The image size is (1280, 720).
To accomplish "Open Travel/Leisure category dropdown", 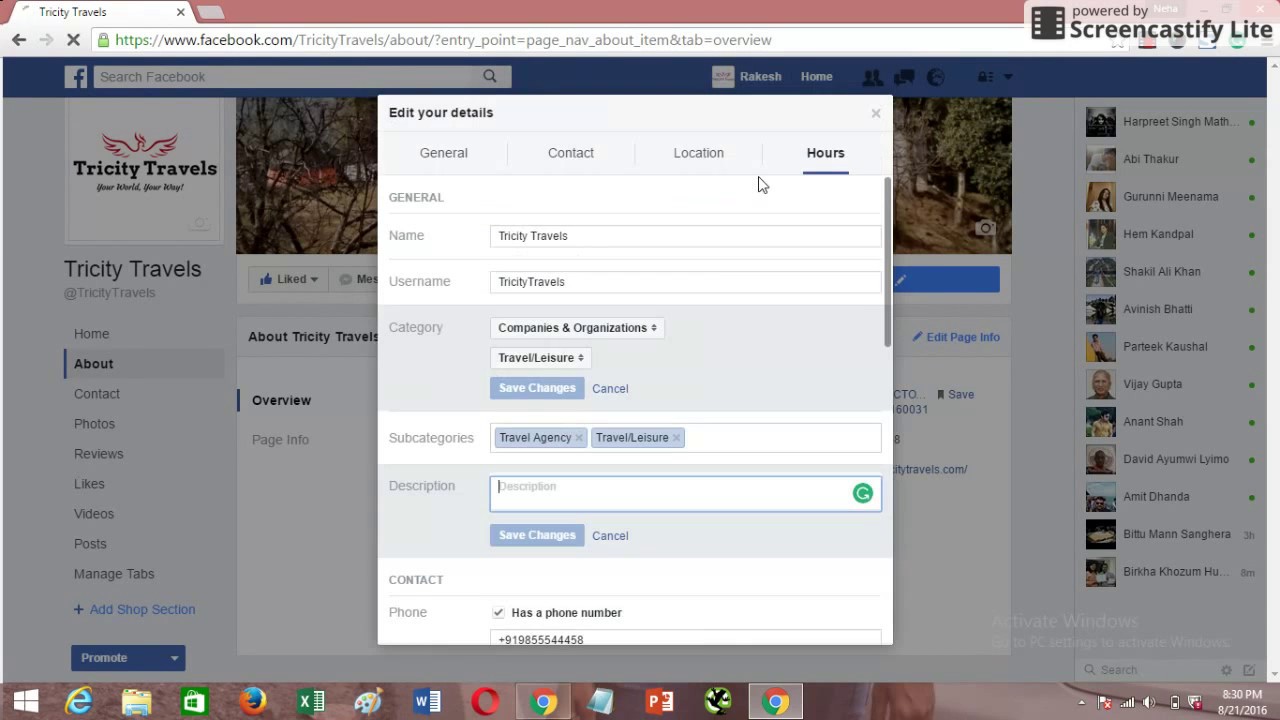I will point(541,358).
